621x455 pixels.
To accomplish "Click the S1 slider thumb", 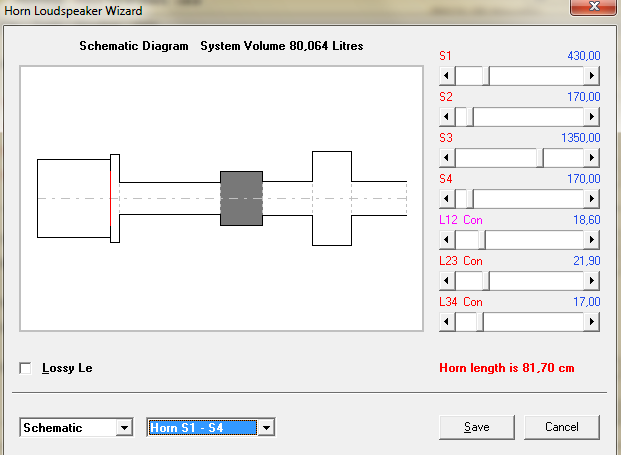I will coord(486,76).
